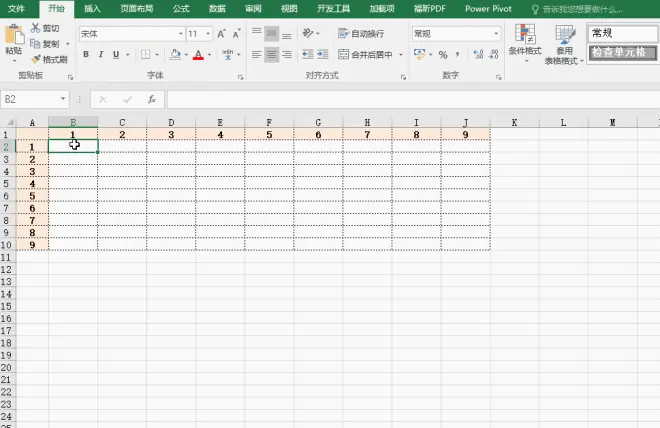Open Conditional Formatting (条件格式)

point(525,44)
